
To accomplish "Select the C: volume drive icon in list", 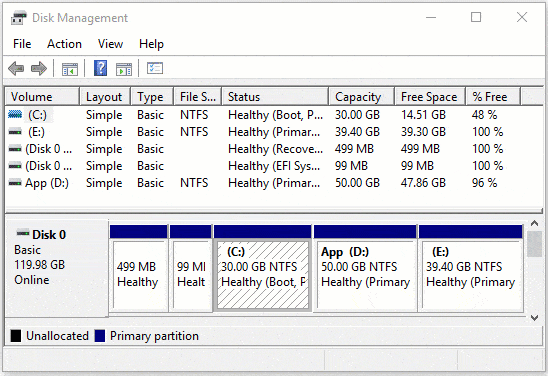I will click(x=15, y=115).
